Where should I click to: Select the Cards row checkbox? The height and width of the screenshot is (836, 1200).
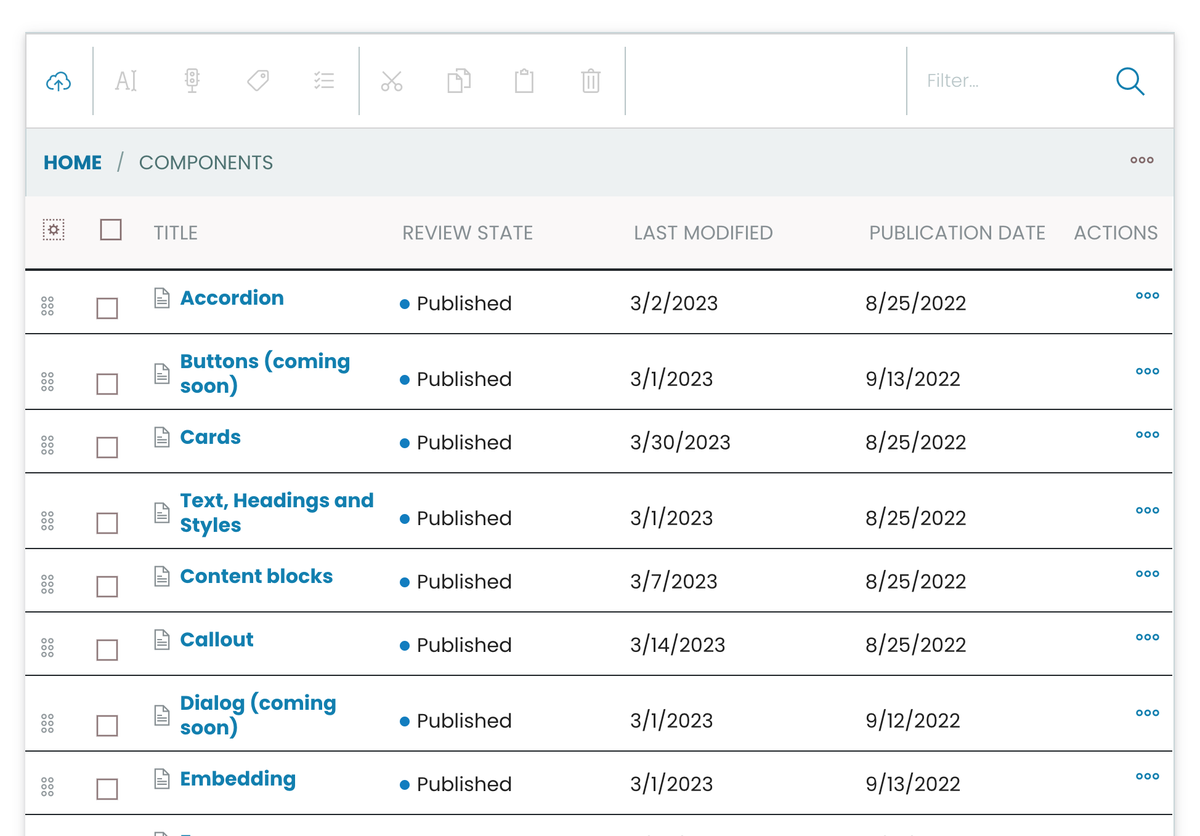107,447
